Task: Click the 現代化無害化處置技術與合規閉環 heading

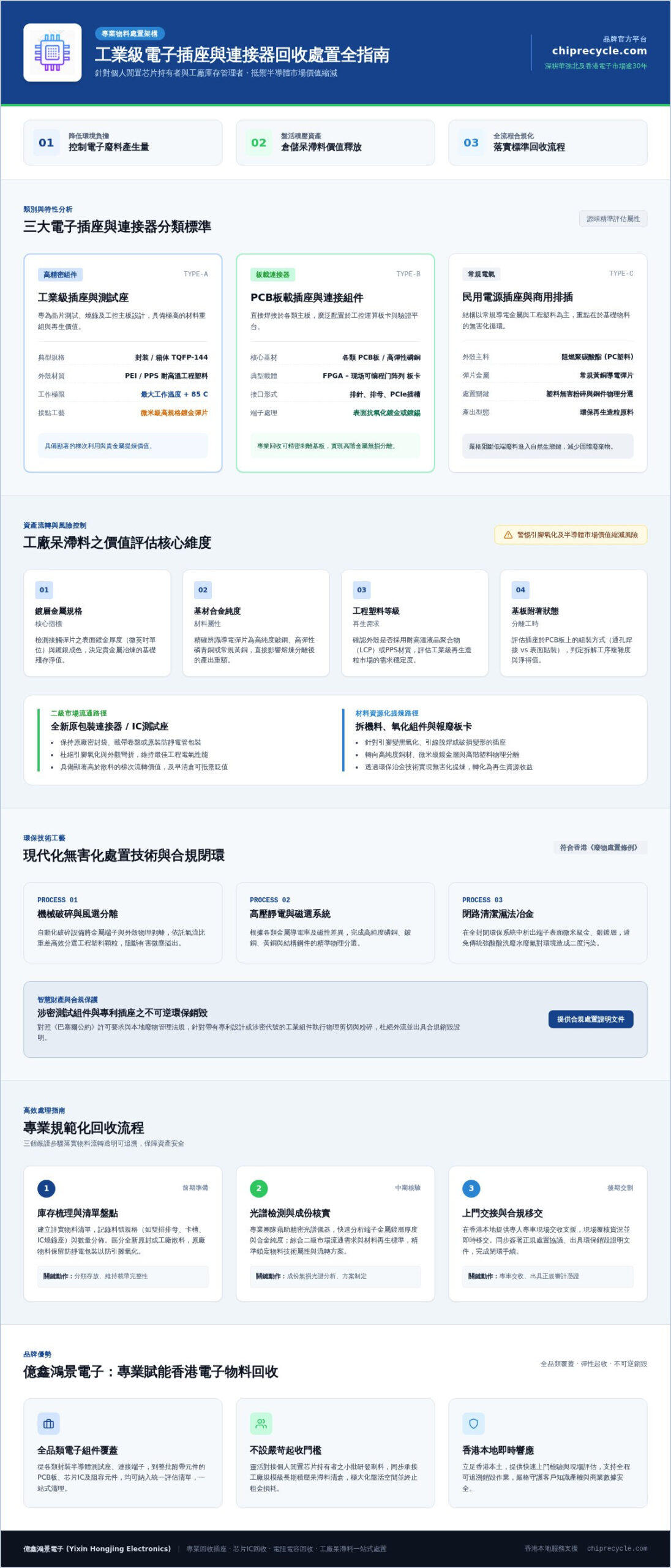Action: [x=124, y=856]
